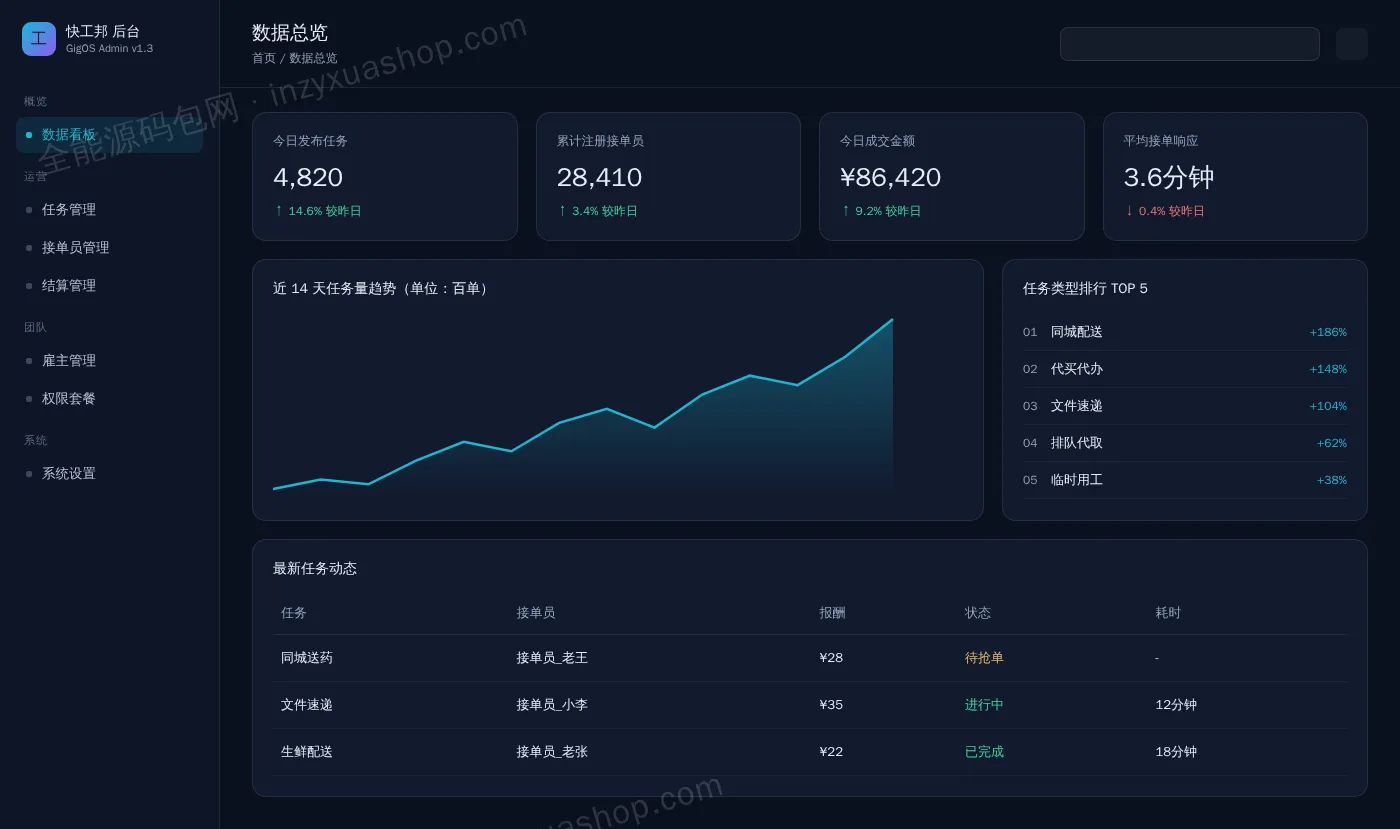Click the peak point of the trend chart
Viewport: 1400px width, 829px height.
point(892,320)
